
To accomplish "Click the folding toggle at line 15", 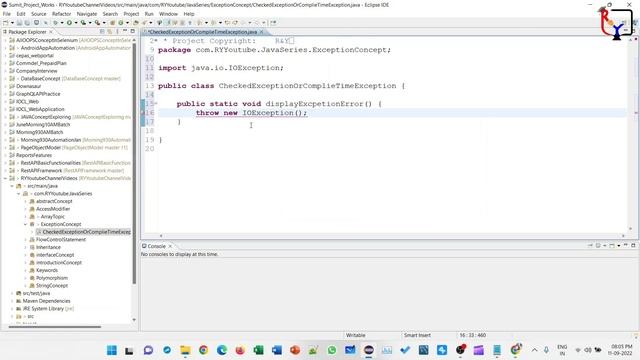I will tap(156, 104).
